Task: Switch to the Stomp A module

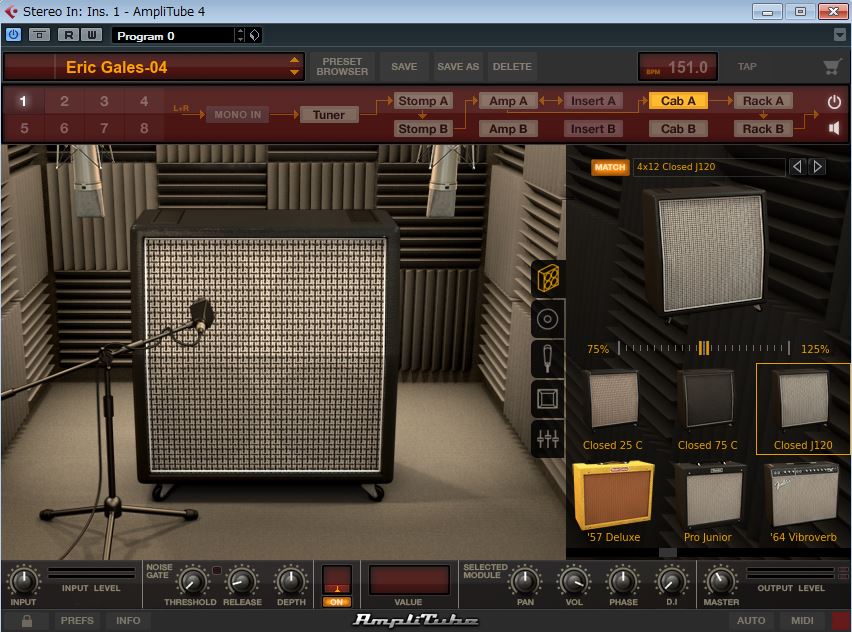Action: tap(423, 101)
